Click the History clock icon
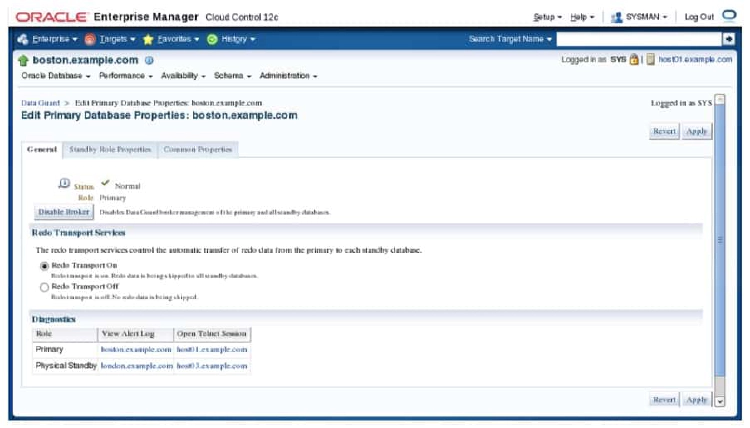750x428 pixels. (212, 39)
